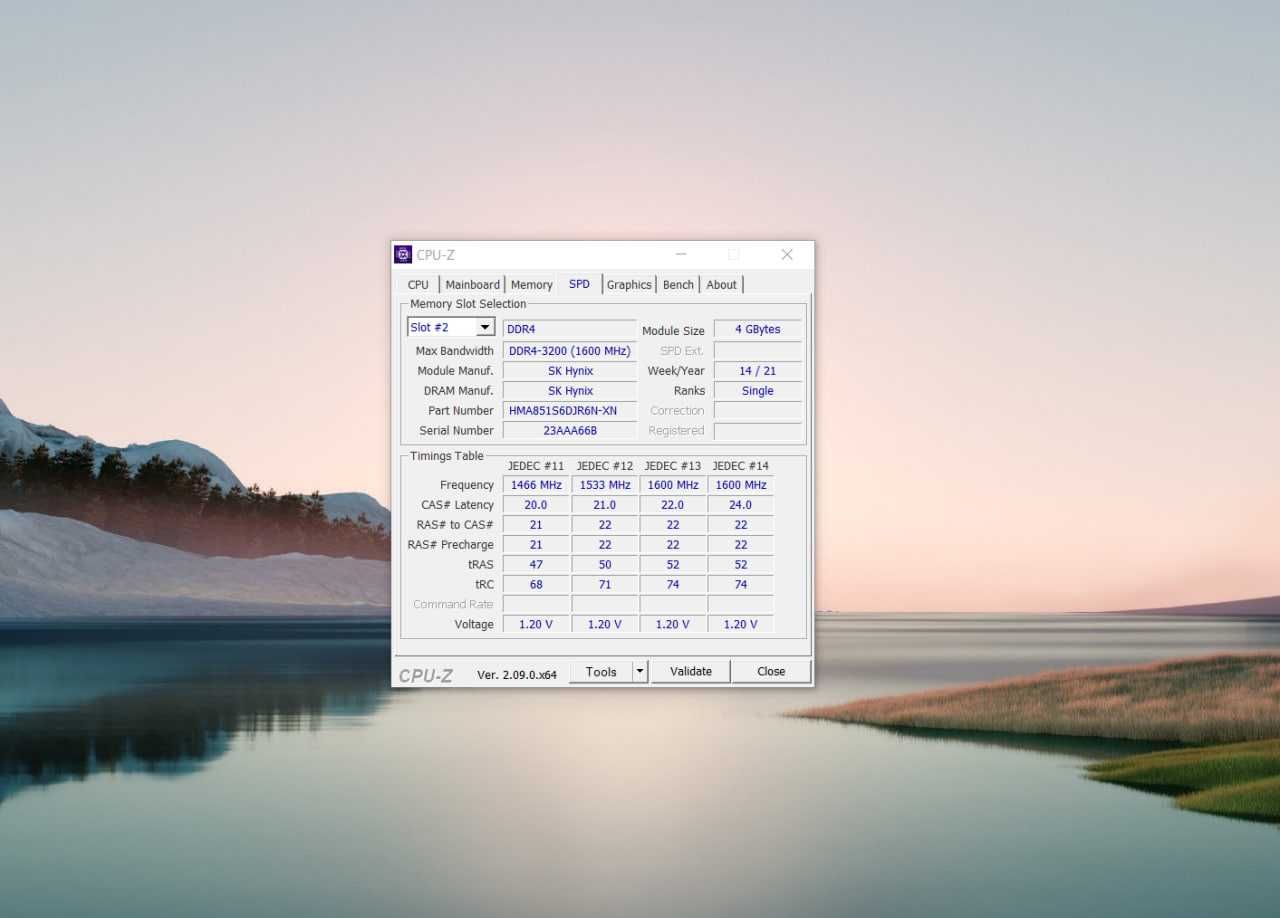Click the JEDEC #13 1600 MHz frequency cell
Screen dimensions: 1280x918
[x=673, y=485]
